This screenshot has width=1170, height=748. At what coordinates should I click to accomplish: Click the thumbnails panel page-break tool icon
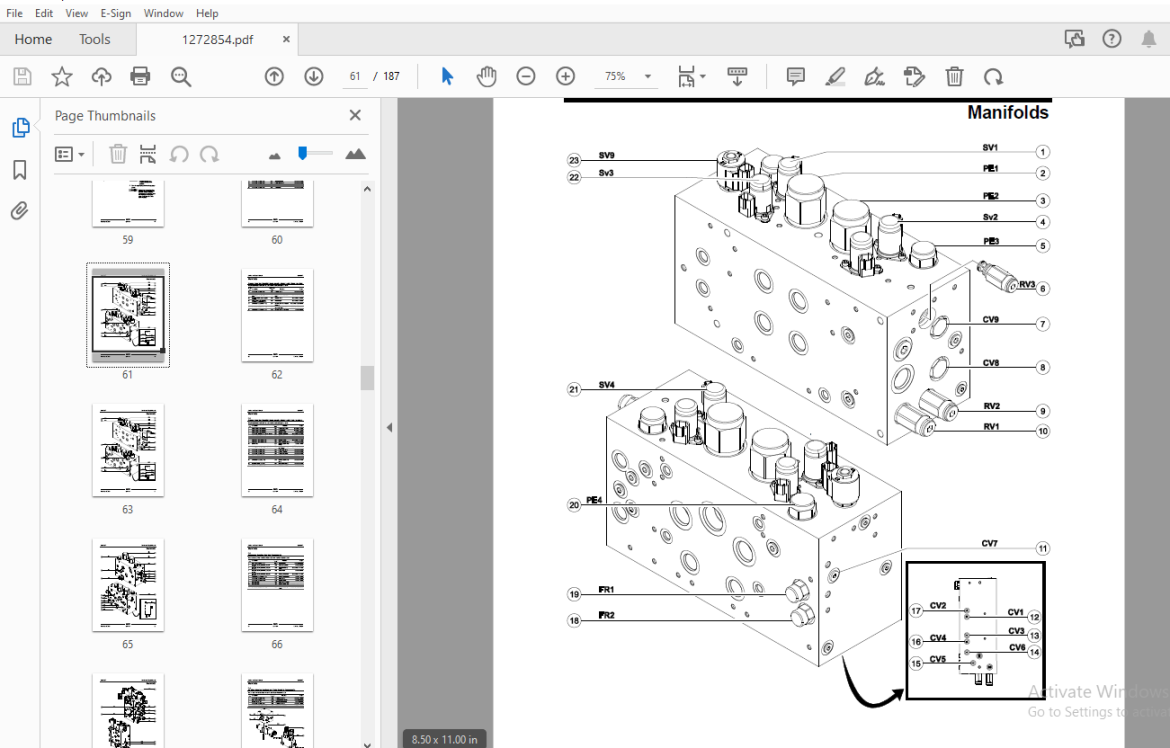[x=148, y=155]
